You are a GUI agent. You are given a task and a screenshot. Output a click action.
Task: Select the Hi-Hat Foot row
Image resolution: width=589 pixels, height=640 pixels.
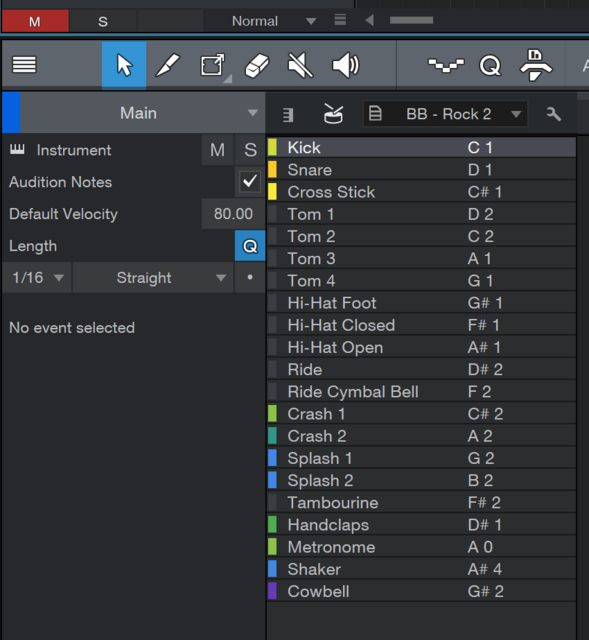pyautogui.click(x=421, y=303)
